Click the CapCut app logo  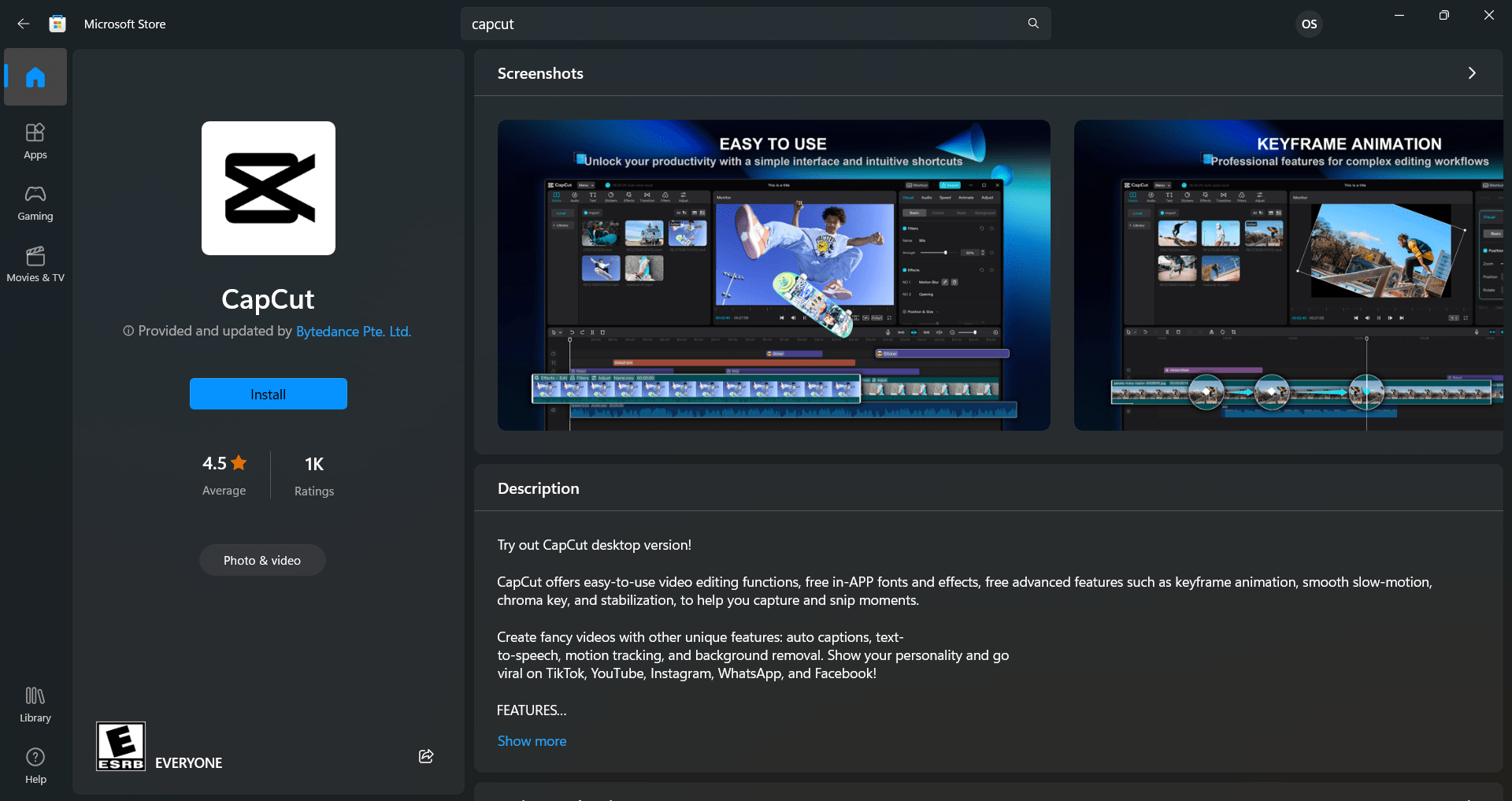click(x=269, y=188)
